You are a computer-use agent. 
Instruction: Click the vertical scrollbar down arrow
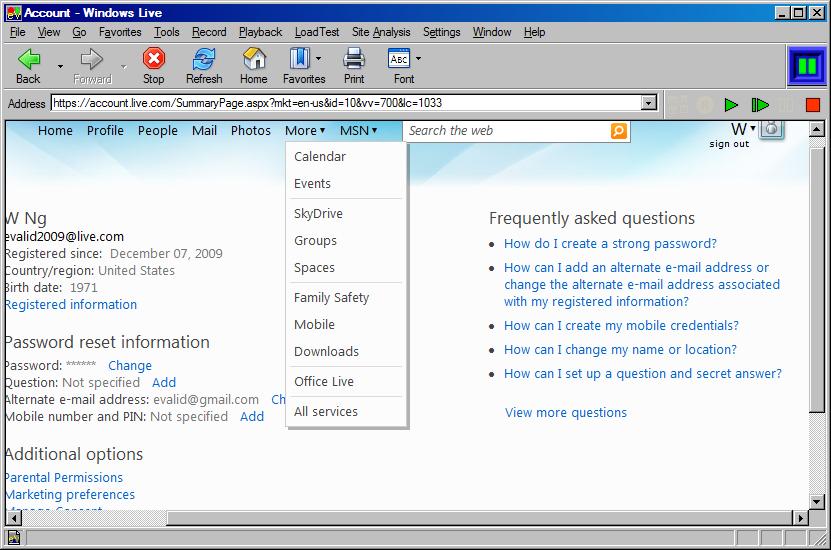(817, 501)
